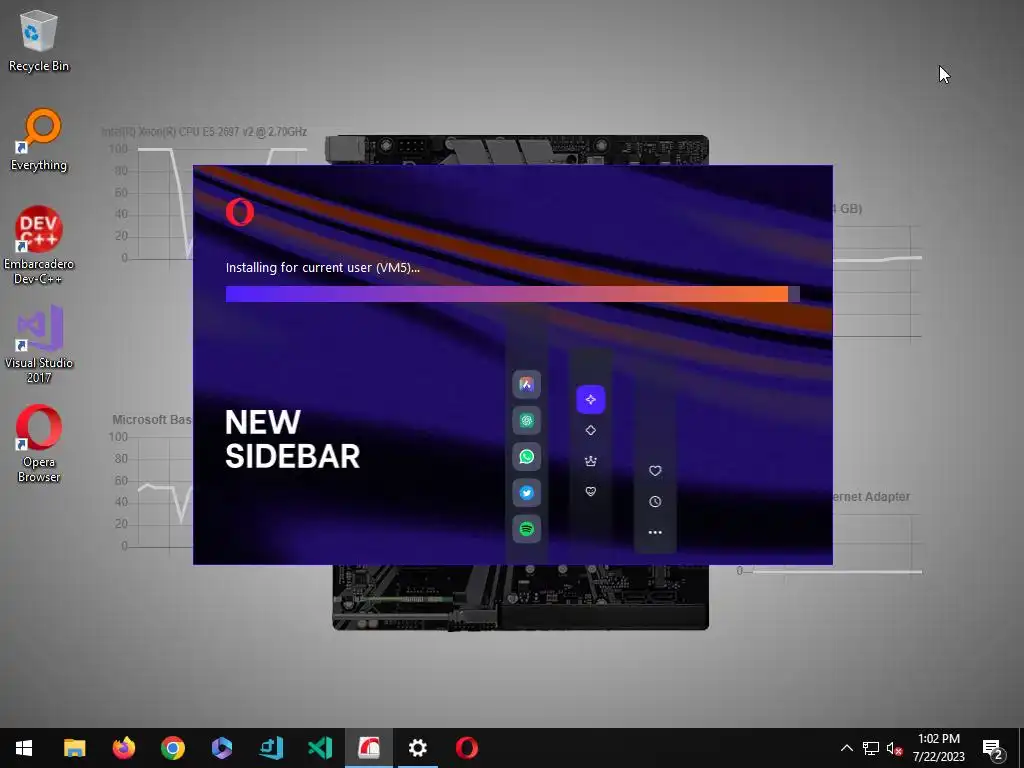Select the Visual Studio 2017 shortcut

point(39,344)
